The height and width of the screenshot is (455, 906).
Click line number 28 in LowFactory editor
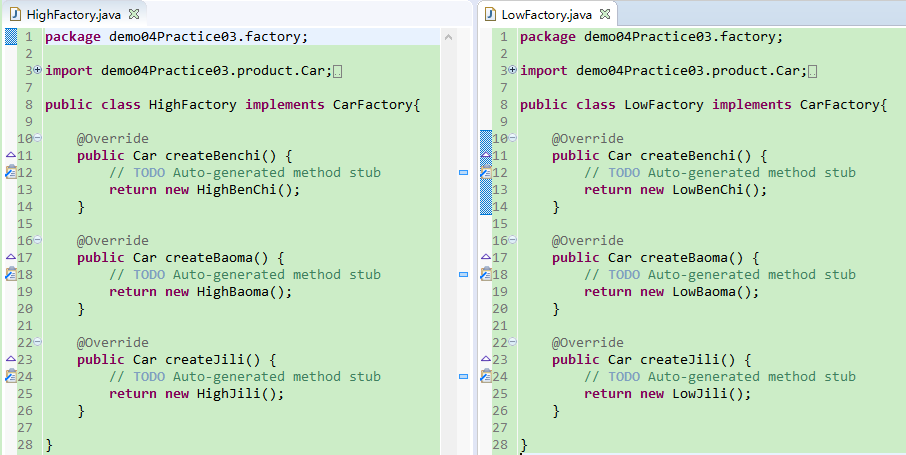pos(500,445)
